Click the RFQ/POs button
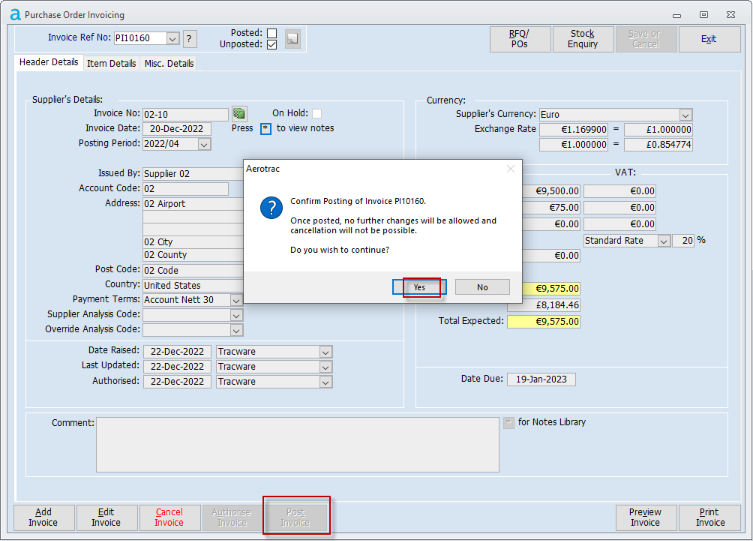 tap(520, 39)
